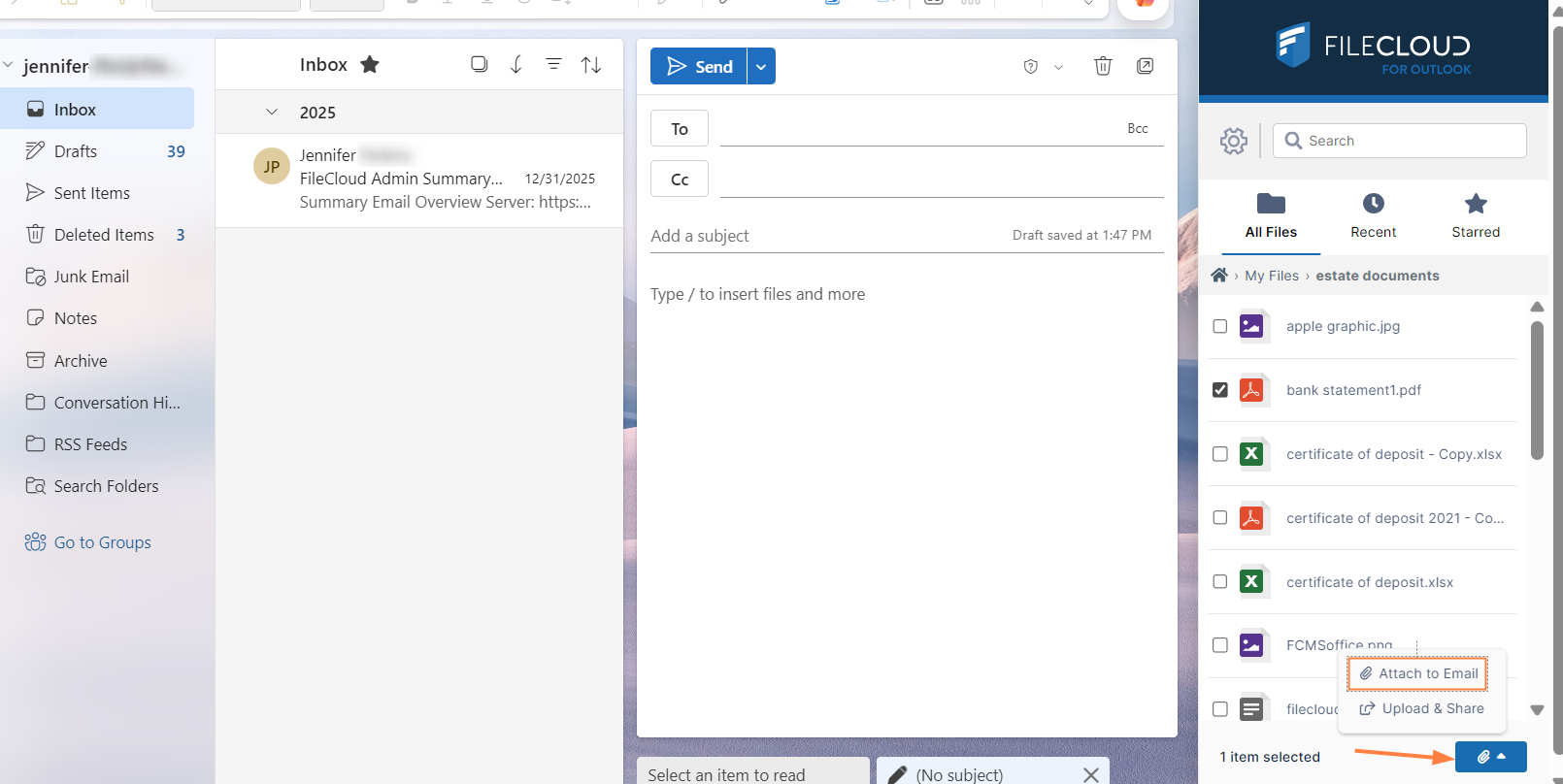Viewport: 1563px width, 784px height.
Task: Click the FileCloud file list scrollbar
Action: tap(1537, 388)
